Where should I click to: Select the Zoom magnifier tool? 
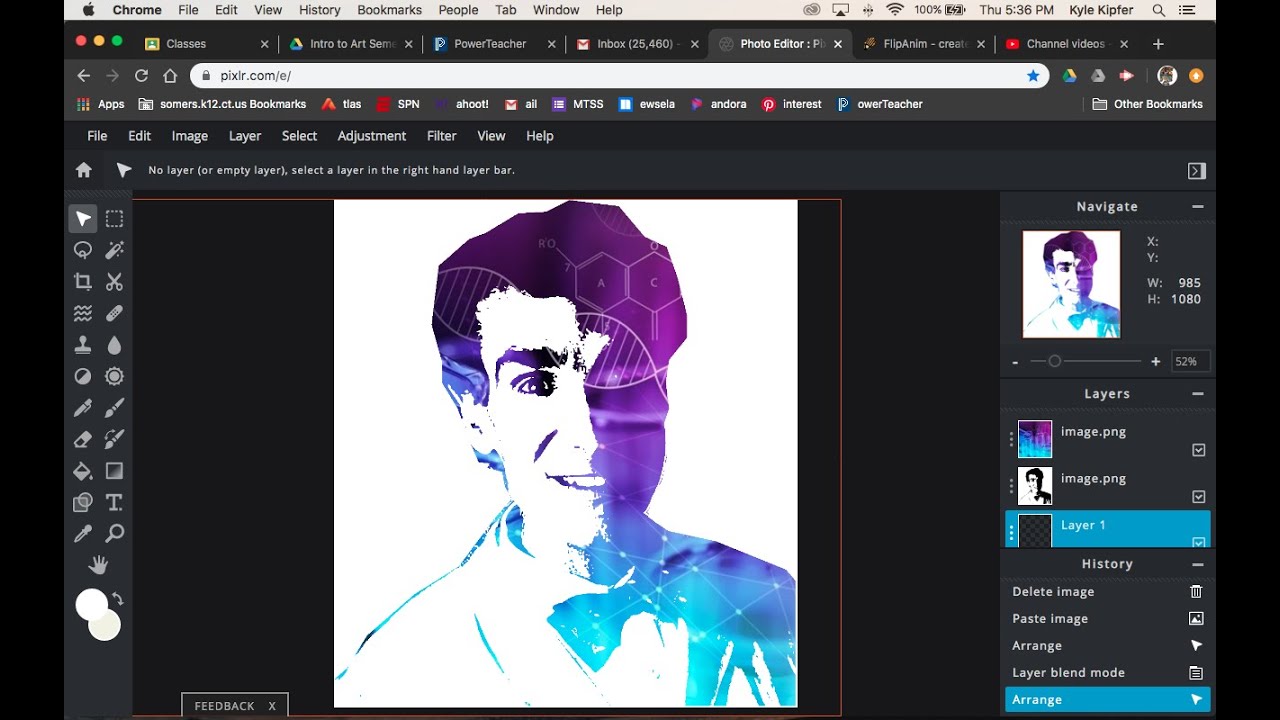115,534
